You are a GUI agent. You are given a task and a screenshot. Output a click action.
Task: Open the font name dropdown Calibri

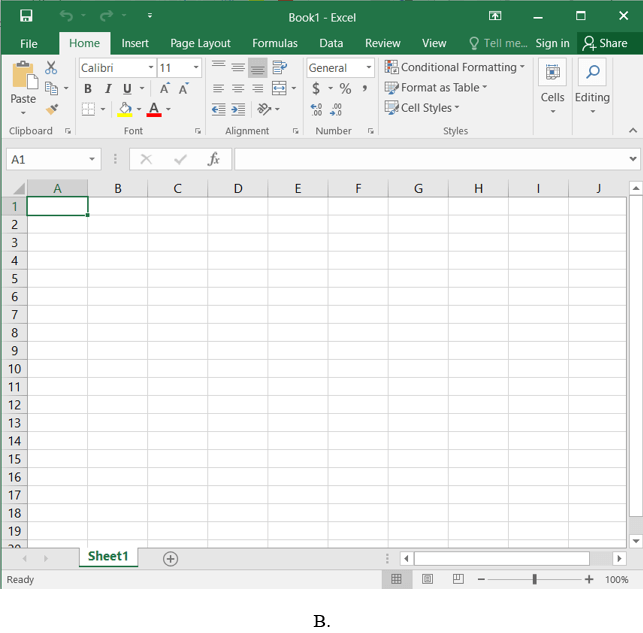(x=151, y=68)
